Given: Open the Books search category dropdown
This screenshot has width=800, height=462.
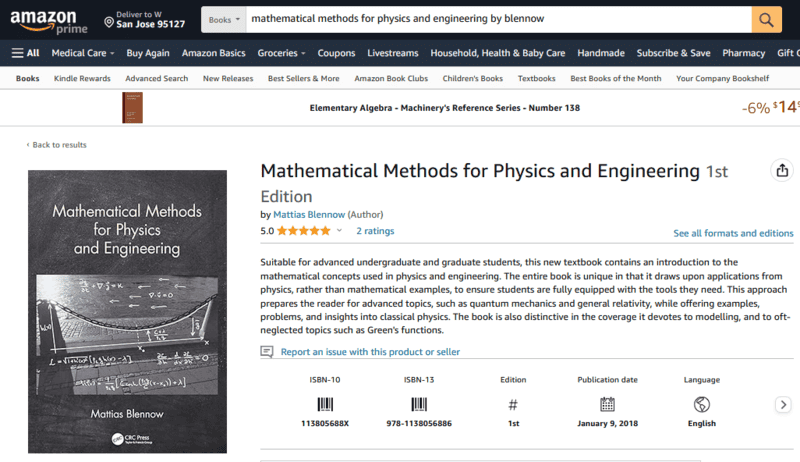Looking at the screenshot, I should (223, 19).
